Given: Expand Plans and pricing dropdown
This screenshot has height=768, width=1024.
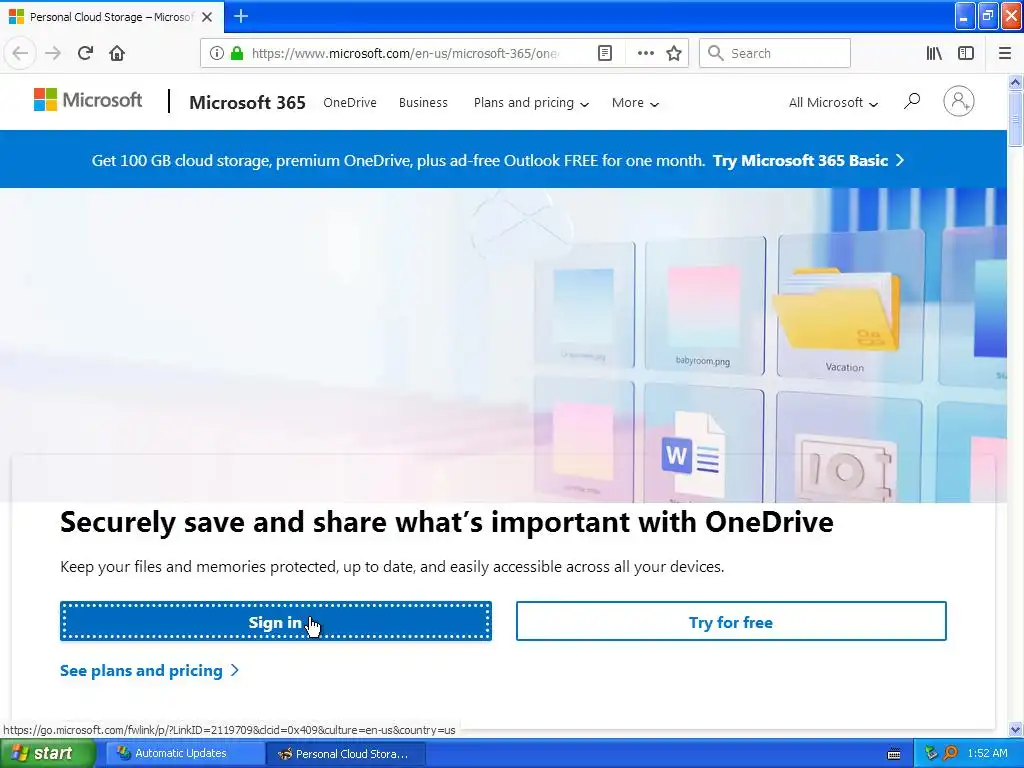Looking at the screenshot, I should pyautogui.click(x=531, y=103).
